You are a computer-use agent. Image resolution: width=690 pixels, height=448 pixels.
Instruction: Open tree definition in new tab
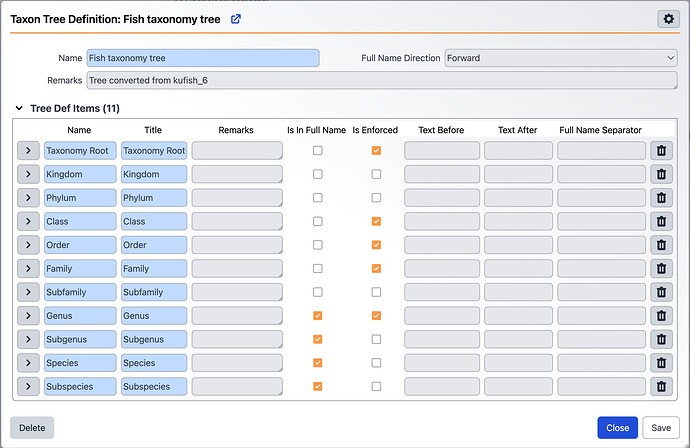tap(236, 19)
